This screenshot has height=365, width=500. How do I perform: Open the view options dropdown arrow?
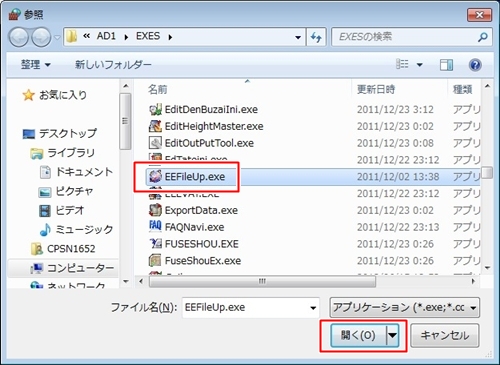click(420, 65)
